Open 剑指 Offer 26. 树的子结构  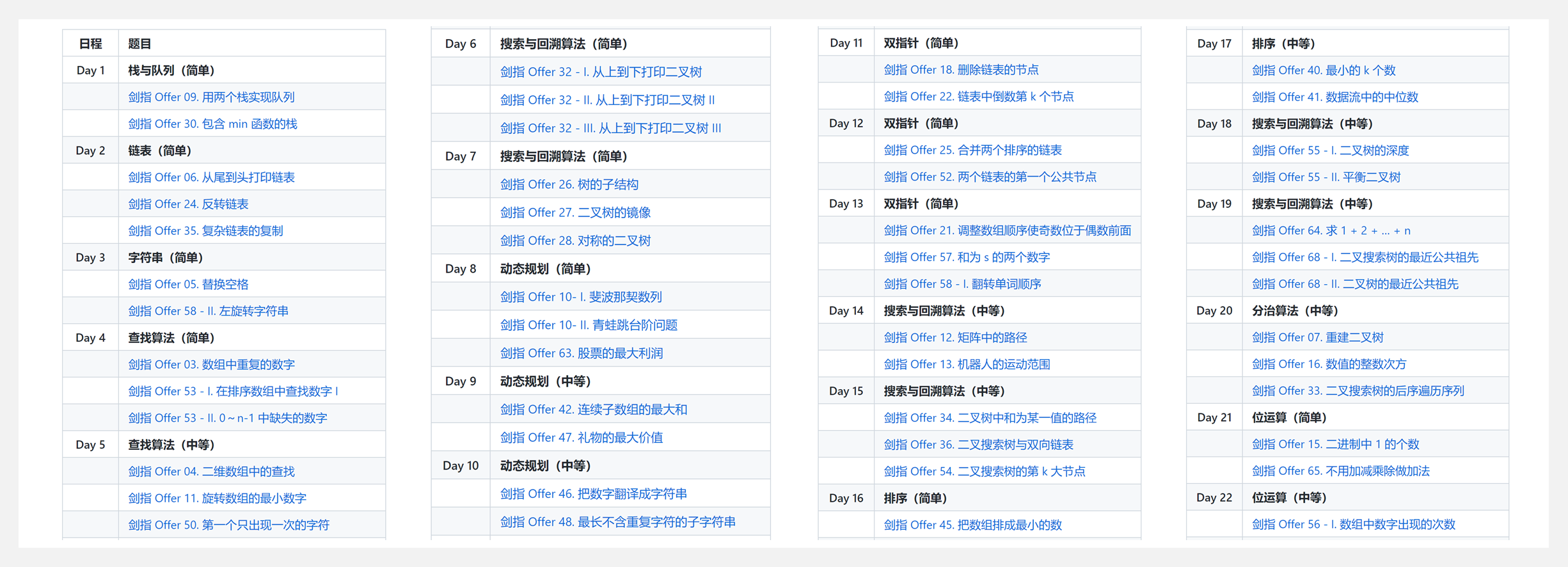(569, 185)
